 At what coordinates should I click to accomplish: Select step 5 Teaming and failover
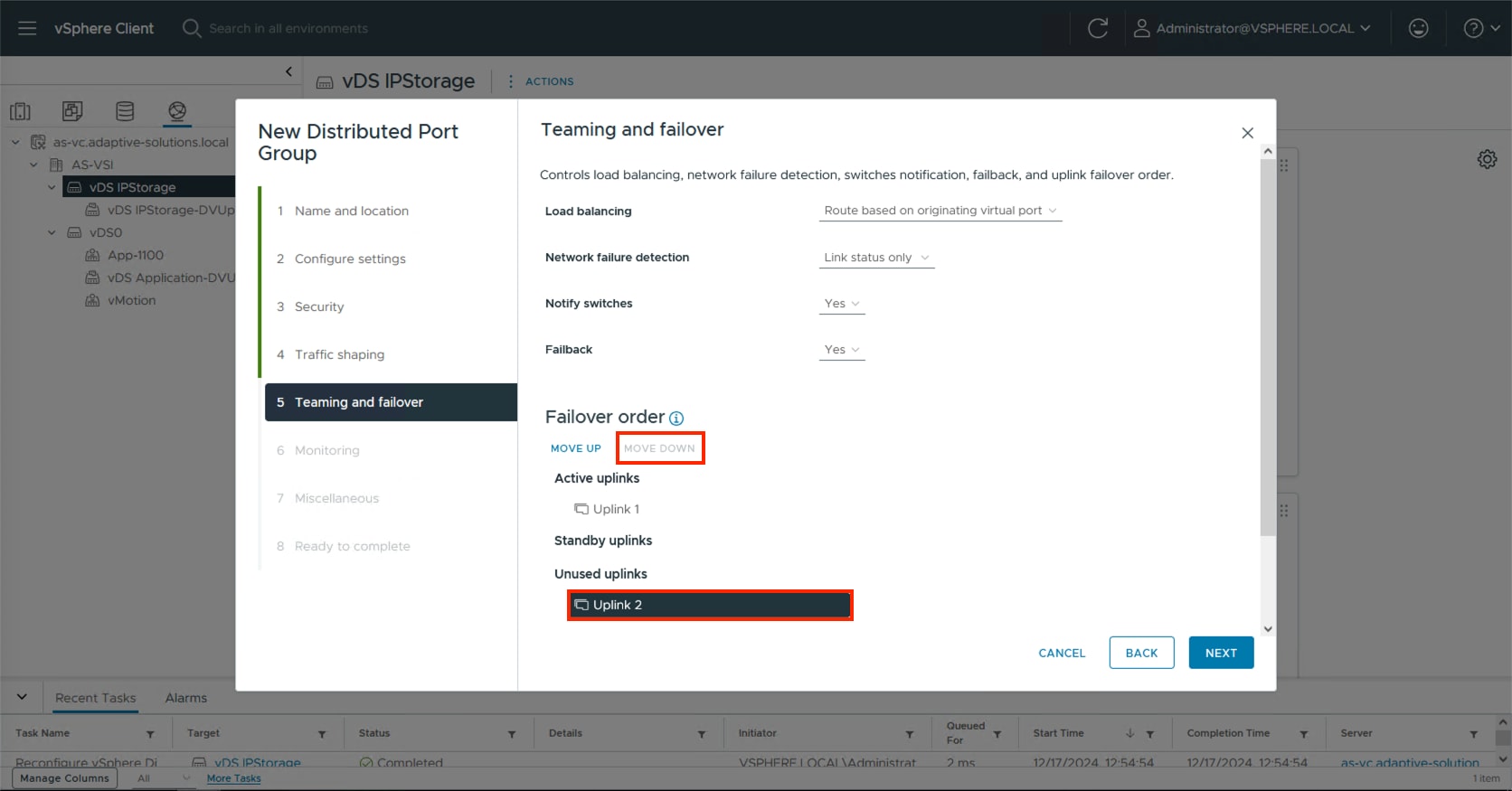[391, 402]
